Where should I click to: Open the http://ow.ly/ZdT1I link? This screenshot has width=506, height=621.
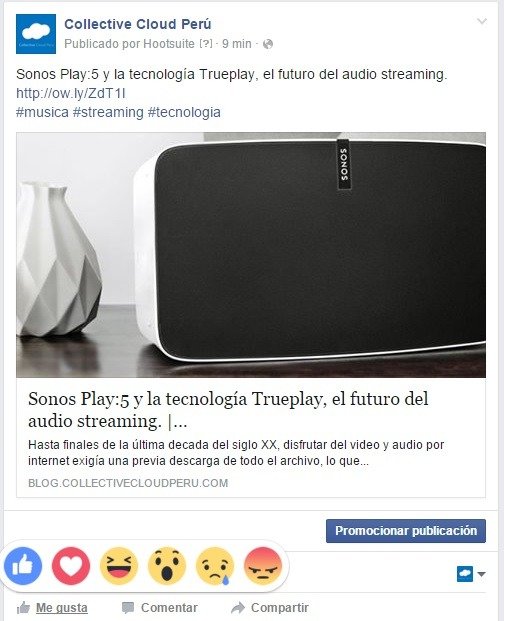click(70, 93)
